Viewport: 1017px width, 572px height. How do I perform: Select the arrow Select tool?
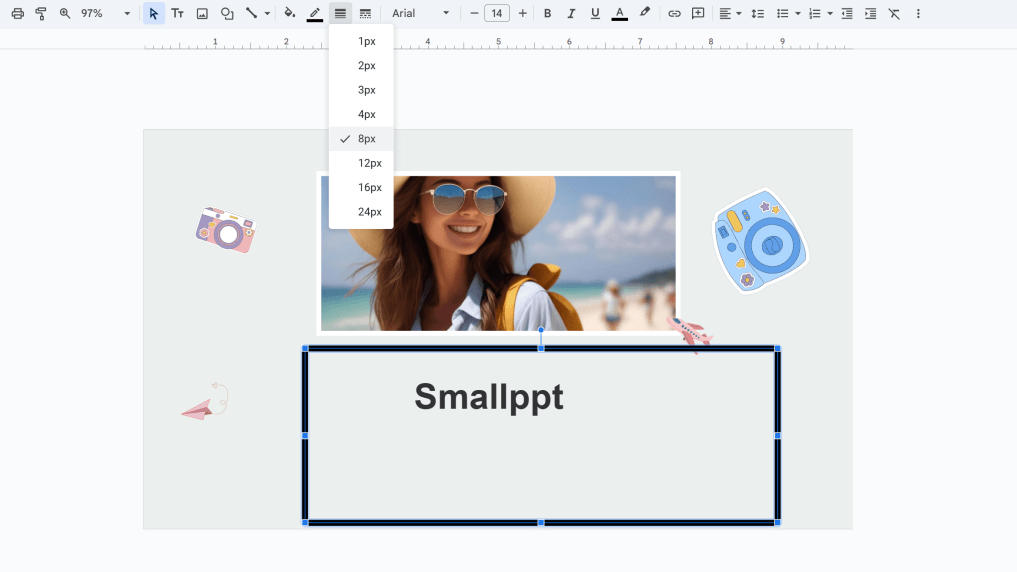coord(153,13)
